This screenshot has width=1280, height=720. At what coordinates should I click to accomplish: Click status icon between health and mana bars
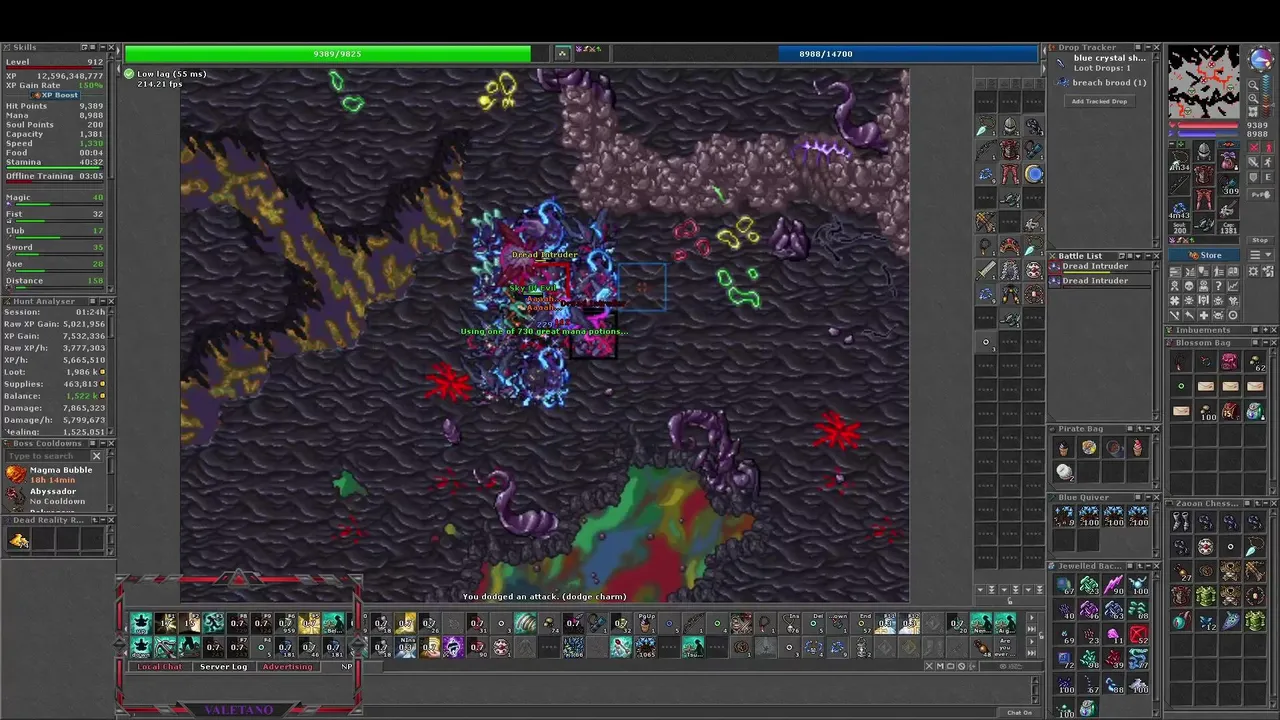click(x=562, y=54)
